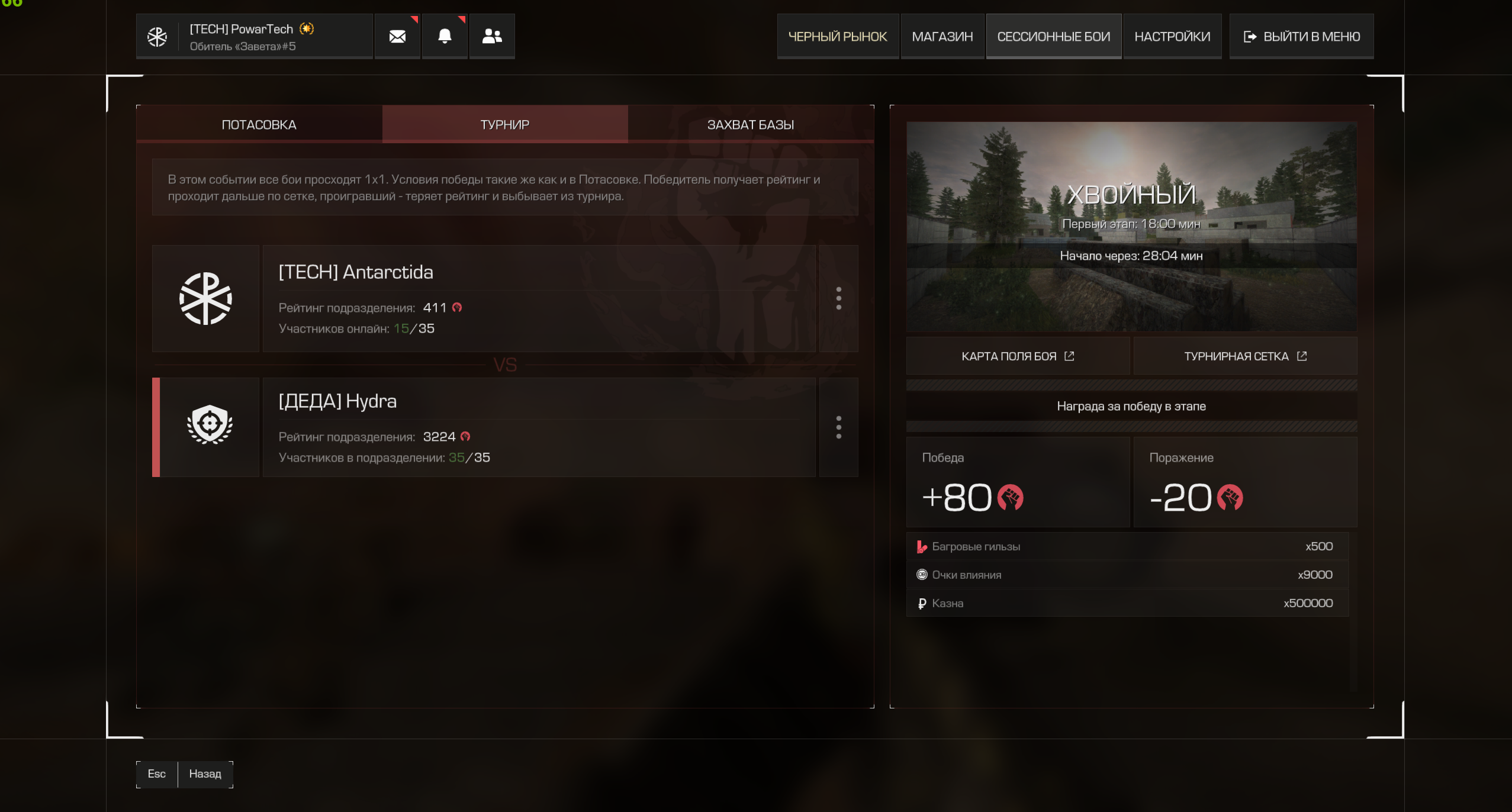The height and width of the screenshot is (812, 1512).
Task: Open НАСТРОЙКИ settings
Action: [x=1172, y=36]
